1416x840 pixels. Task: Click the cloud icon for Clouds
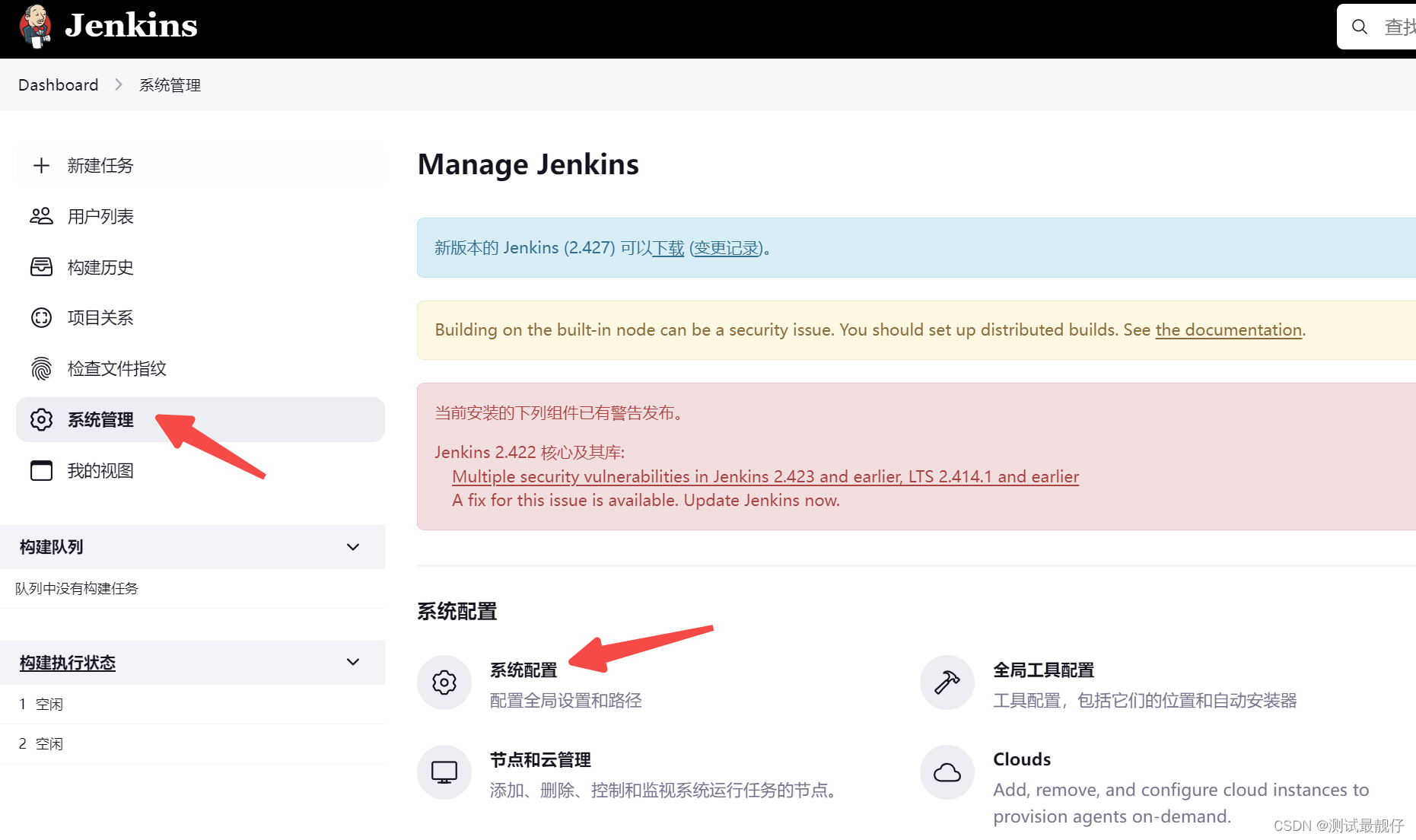point(947,772)
